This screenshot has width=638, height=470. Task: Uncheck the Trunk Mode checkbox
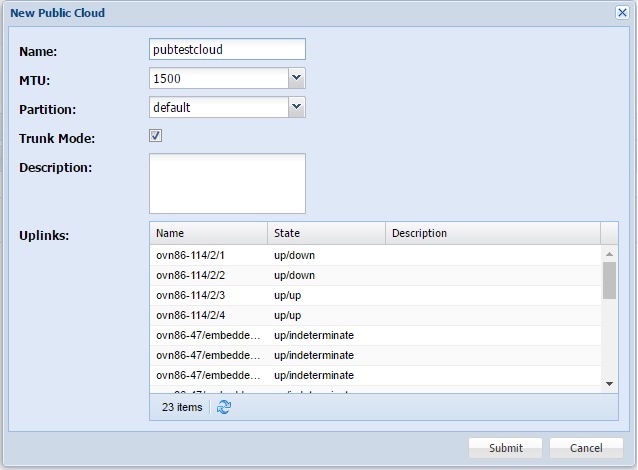(x=155, y=136)
